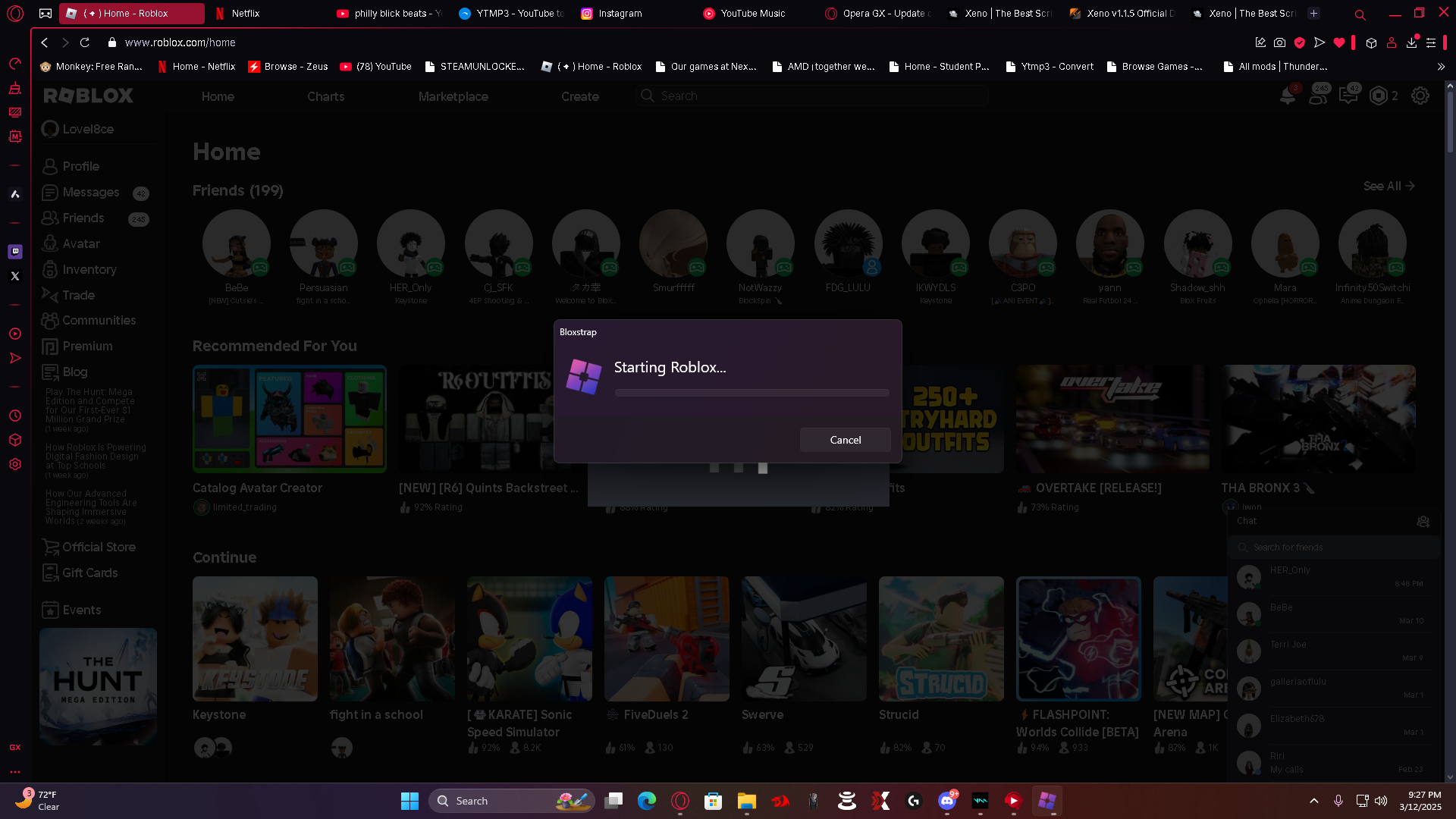
Task: Switch to the philly blick beats YouTube tab
Action: (389, 14)
